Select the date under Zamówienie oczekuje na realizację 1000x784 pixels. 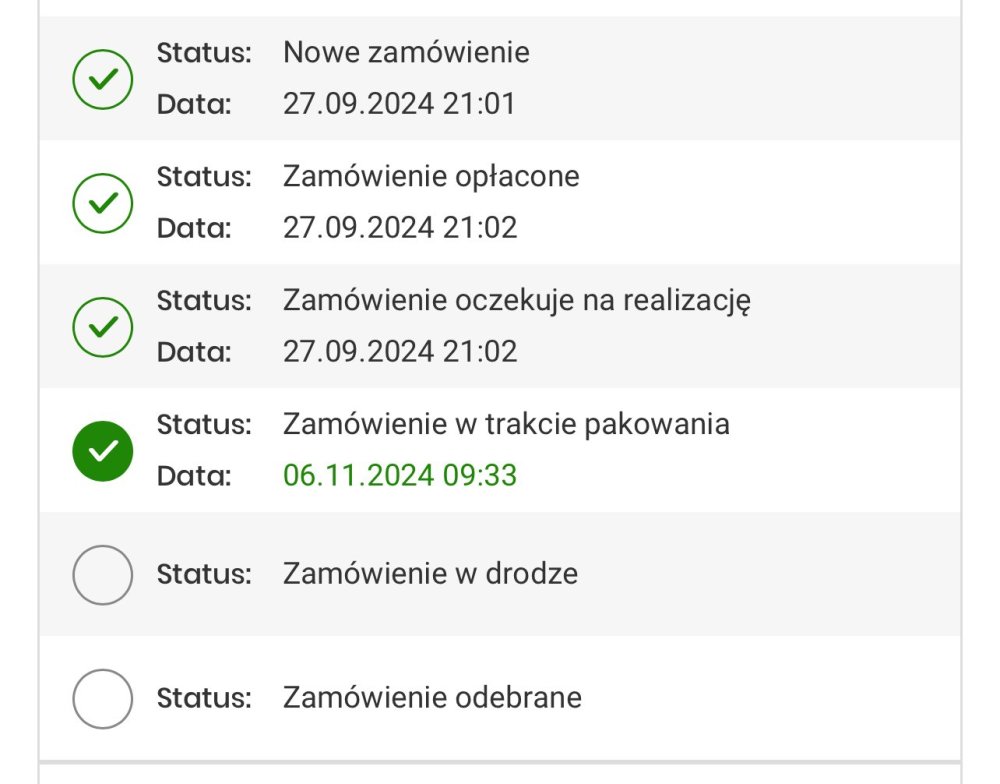pyautogui.click(x=400, y=352)
